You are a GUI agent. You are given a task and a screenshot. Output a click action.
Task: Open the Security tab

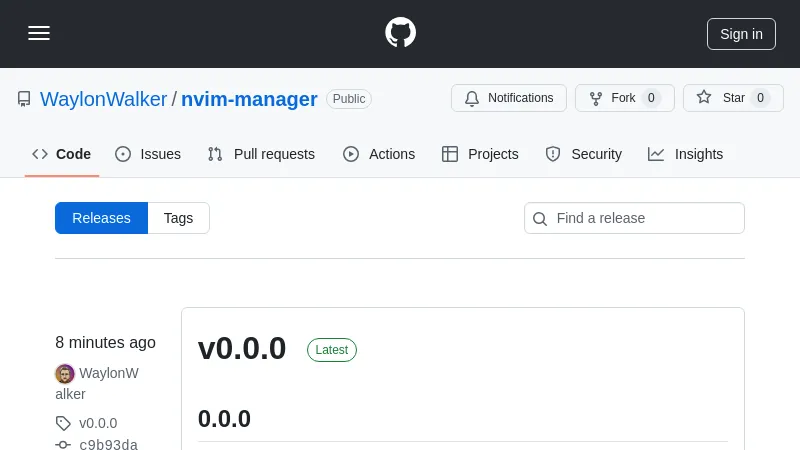click(583, 154)
